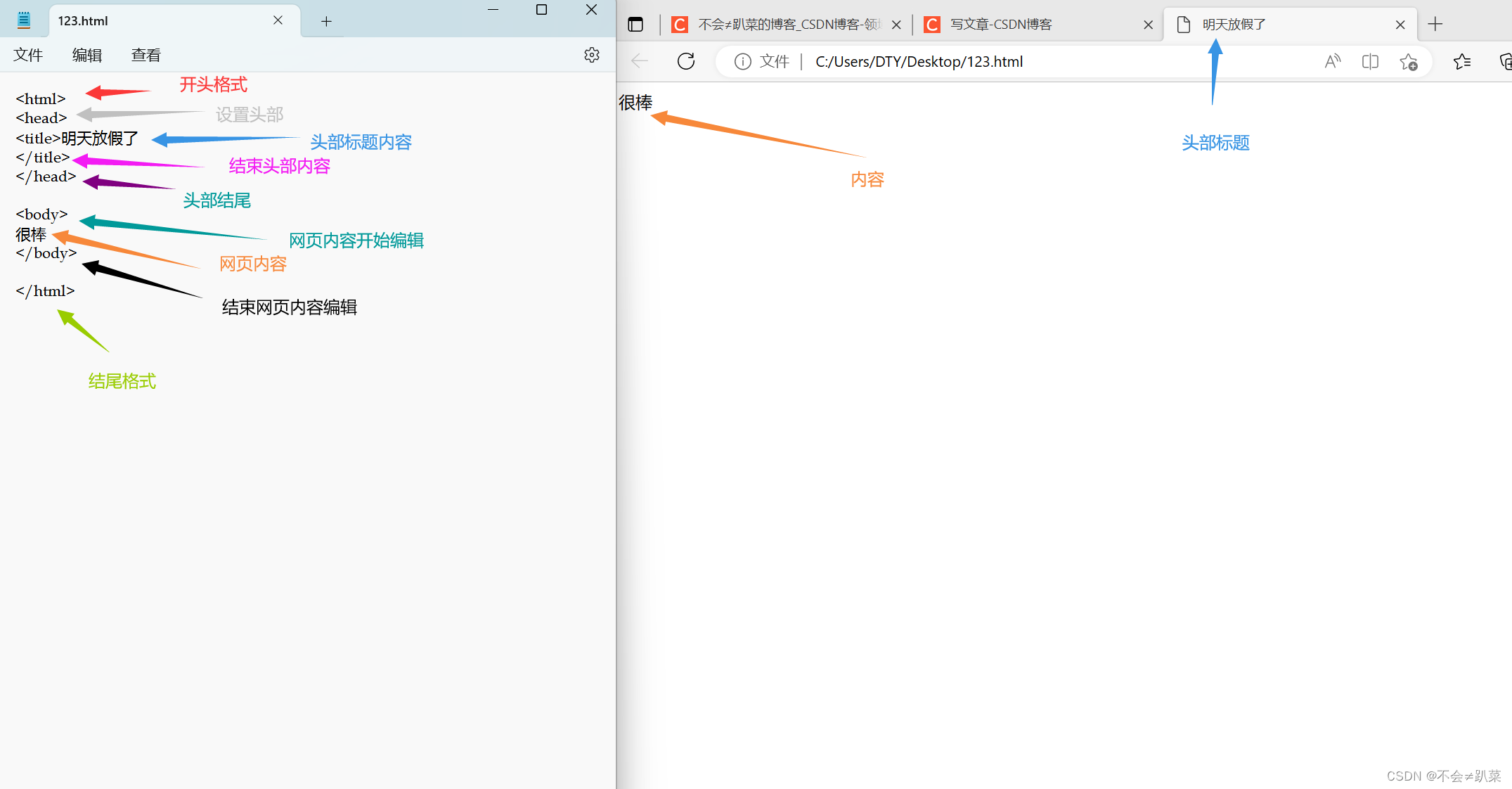Maximize the Notepad window
Image resolution: width=1512 pixels, height=789 pixels.
point(541,10)
